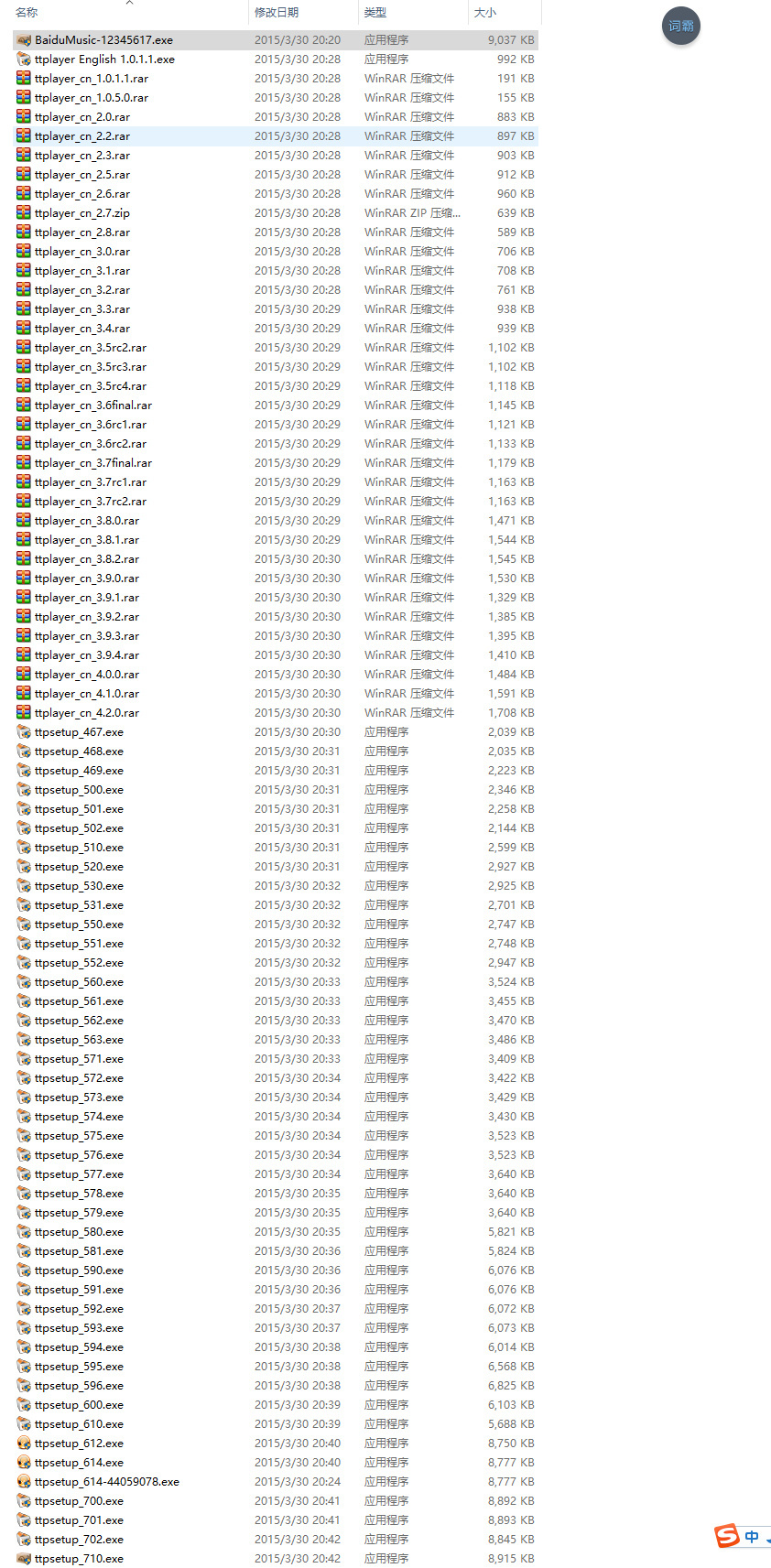Click the BaiduMusic-12345617.exe file icon
This screenshot has width=771, height=1568.
[x=24, y=40]
